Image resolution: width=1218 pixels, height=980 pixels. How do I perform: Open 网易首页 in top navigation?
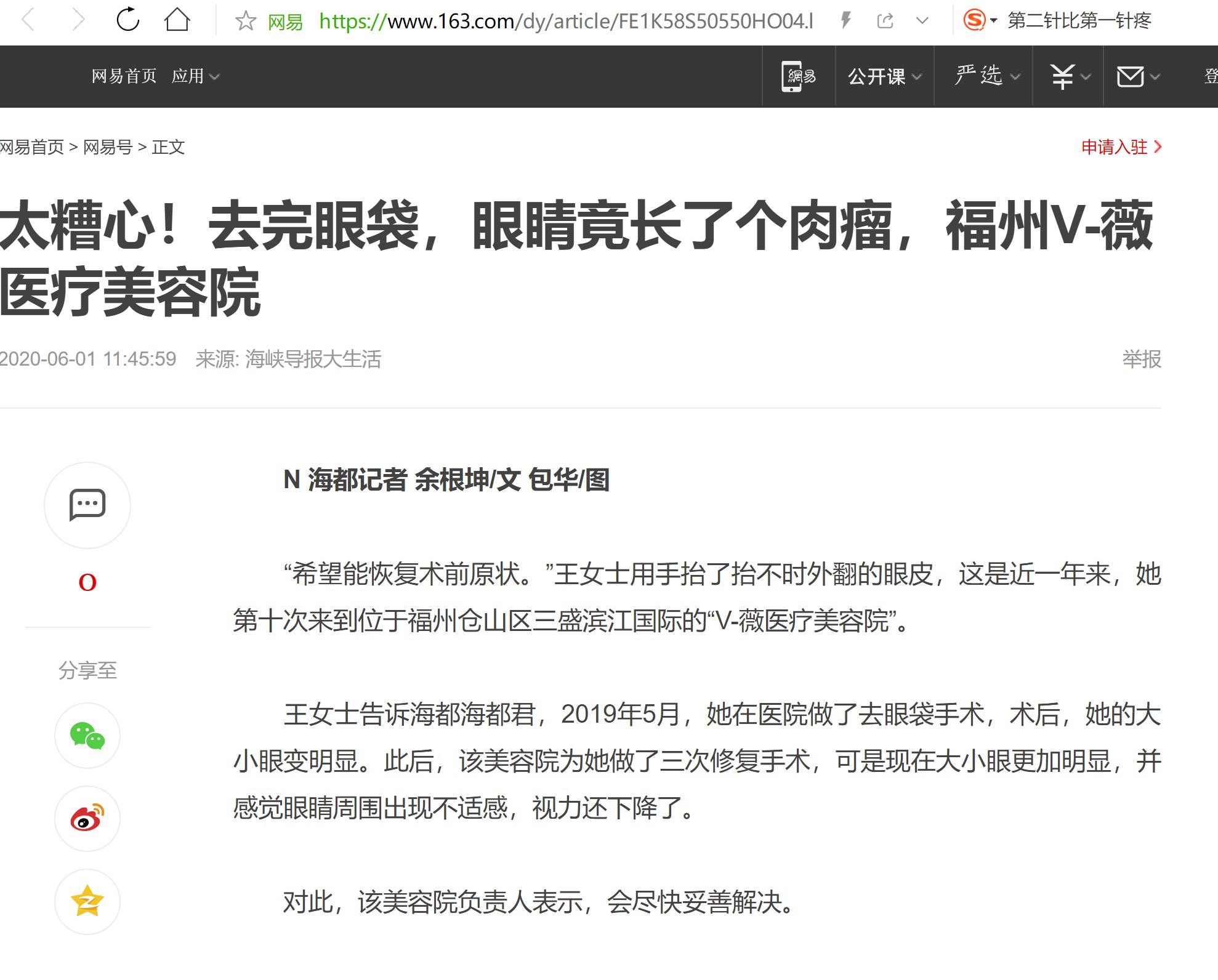[x=124, y=76]
